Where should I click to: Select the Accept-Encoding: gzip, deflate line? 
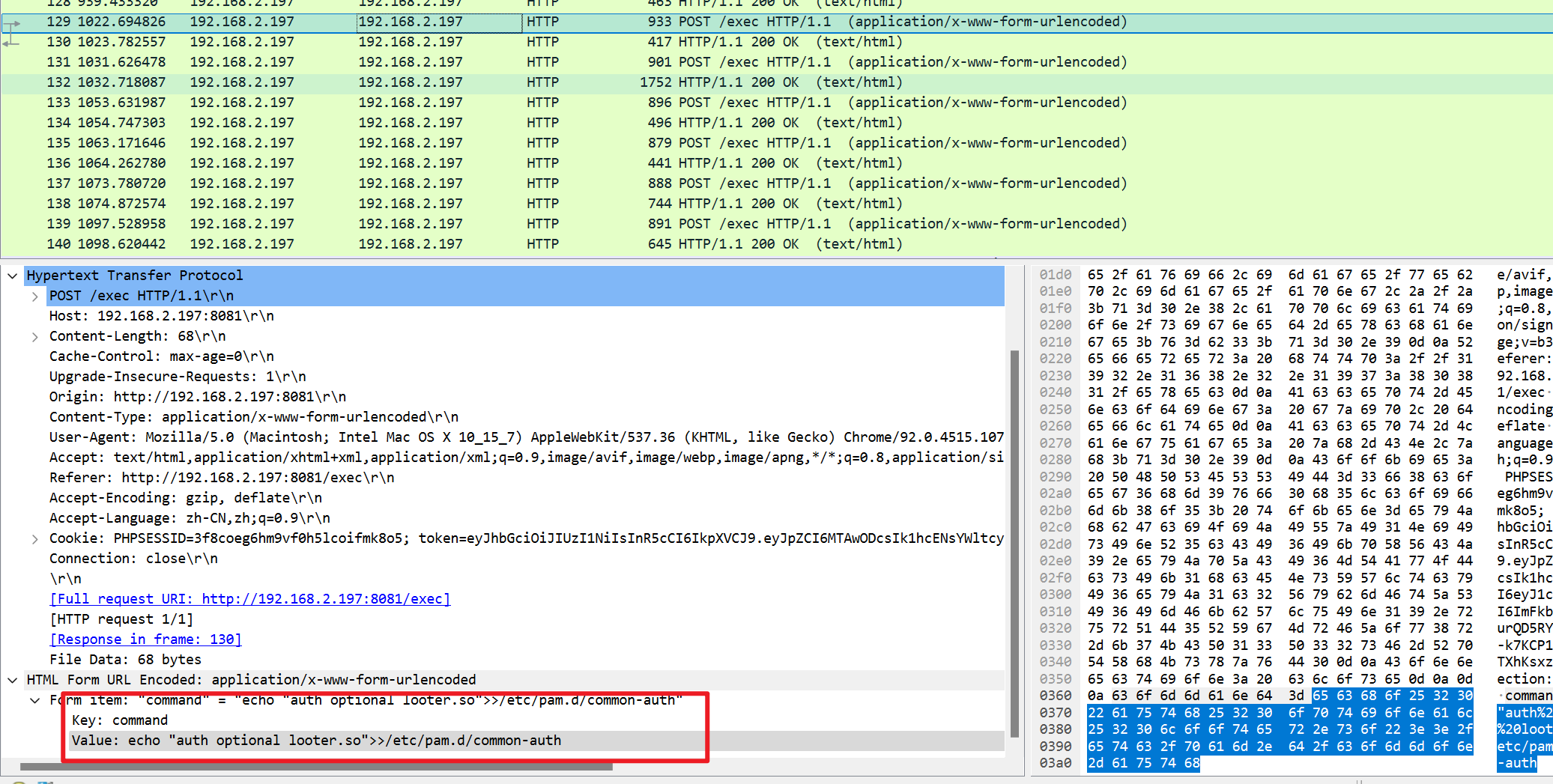point(186,498)
